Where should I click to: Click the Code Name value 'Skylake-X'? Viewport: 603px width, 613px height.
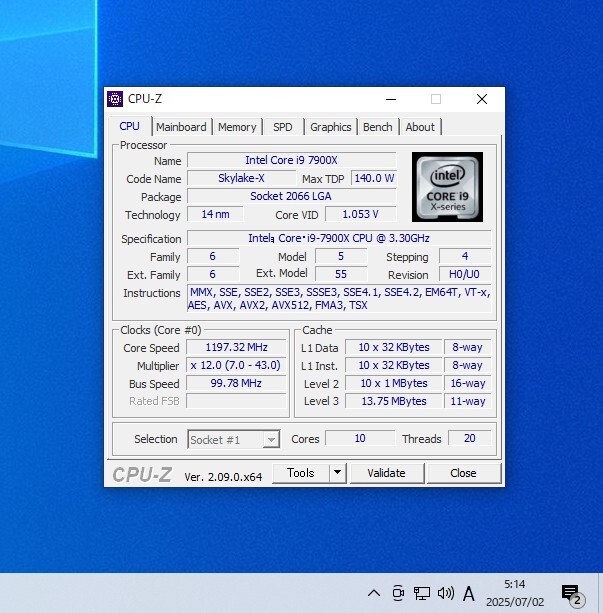[241, 178]
